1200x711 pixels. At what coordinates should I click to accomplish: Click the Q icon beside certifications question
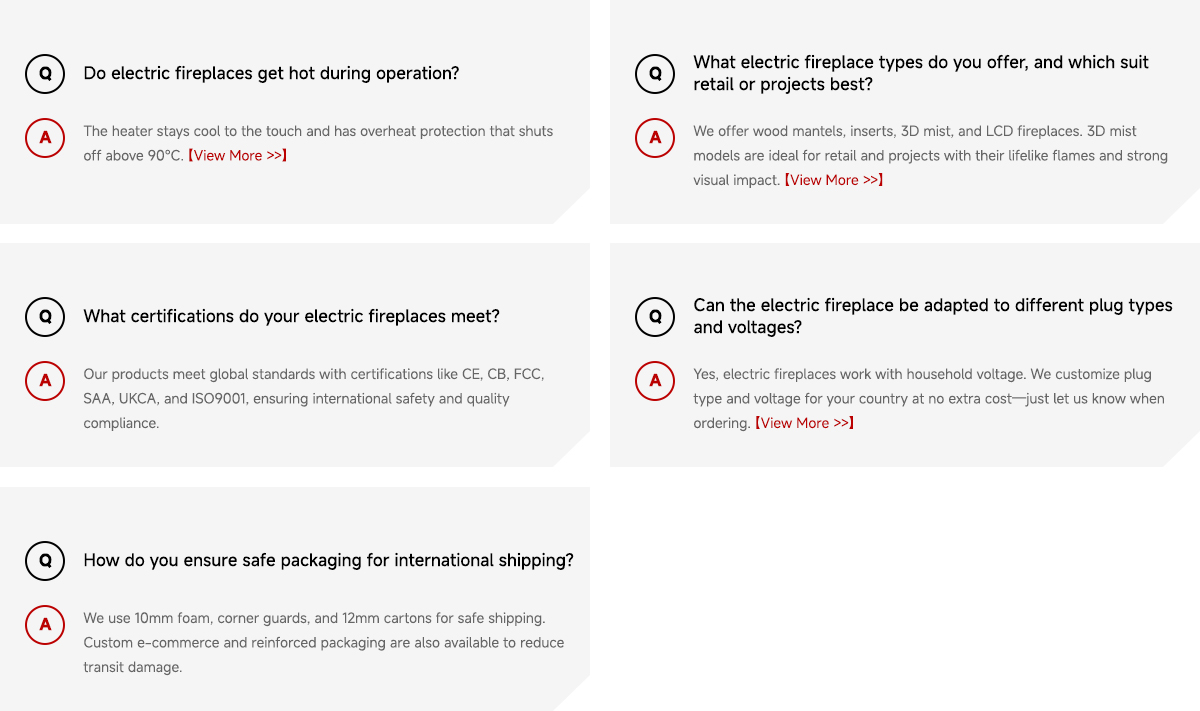tap(45, 316)
